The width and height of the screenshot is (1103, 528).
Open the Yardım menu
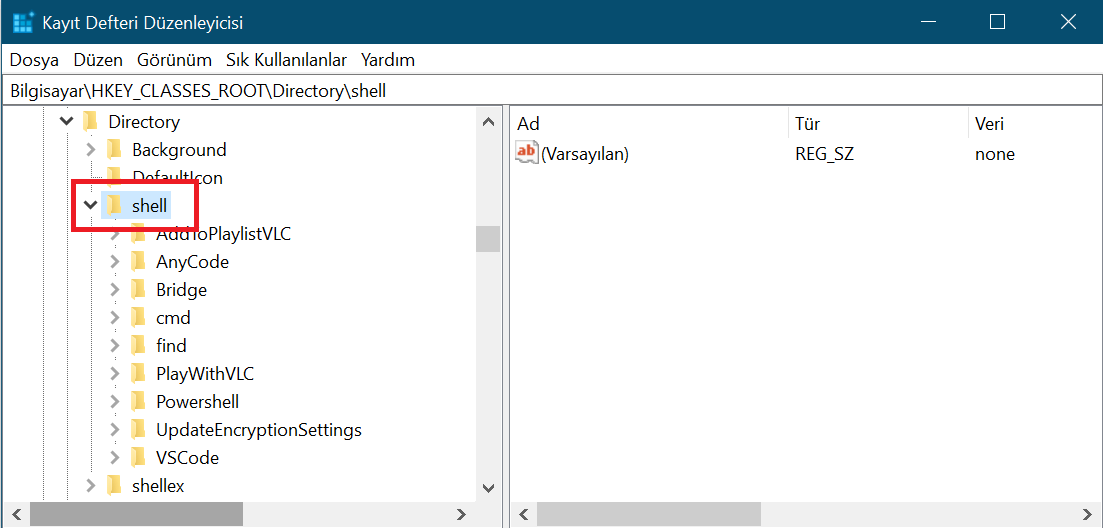(x=388, y=60)
